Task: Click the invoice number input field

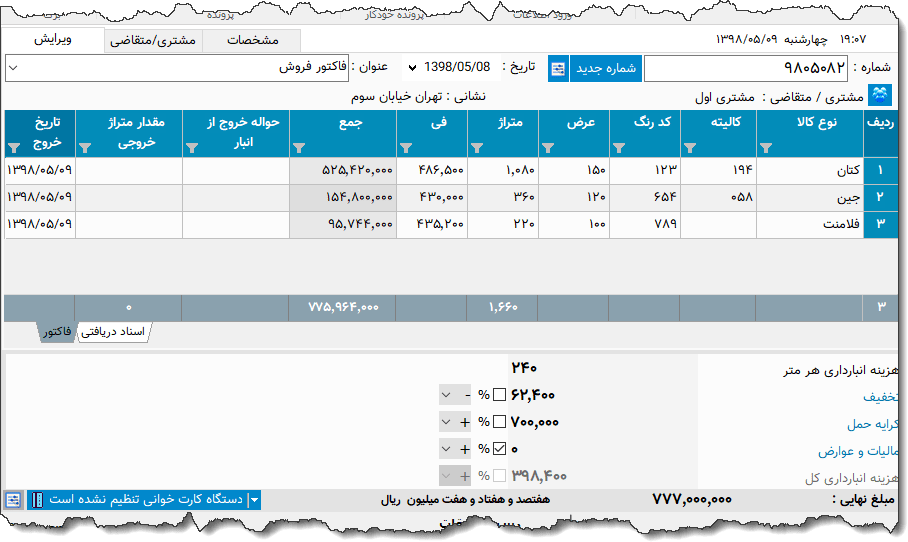Action: pyautogui.click(x=745, y=68)
